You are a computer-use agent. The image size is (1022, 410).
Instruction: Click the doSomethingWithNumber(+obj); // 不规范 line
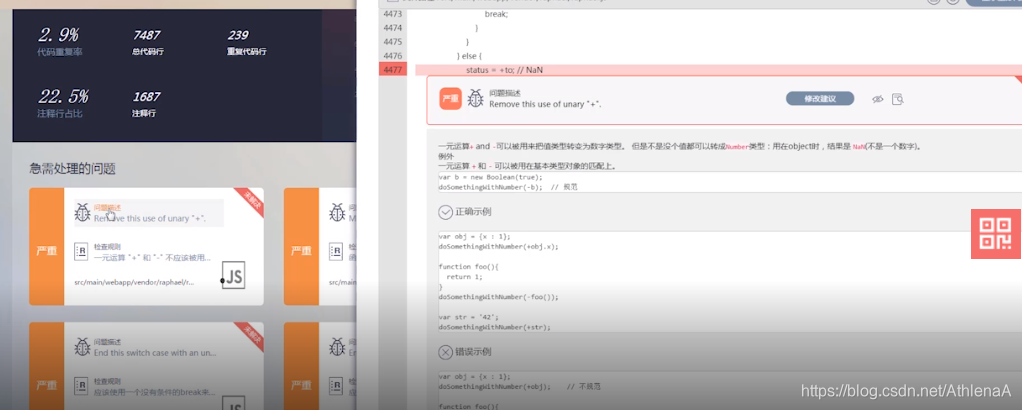pos(519,387)
